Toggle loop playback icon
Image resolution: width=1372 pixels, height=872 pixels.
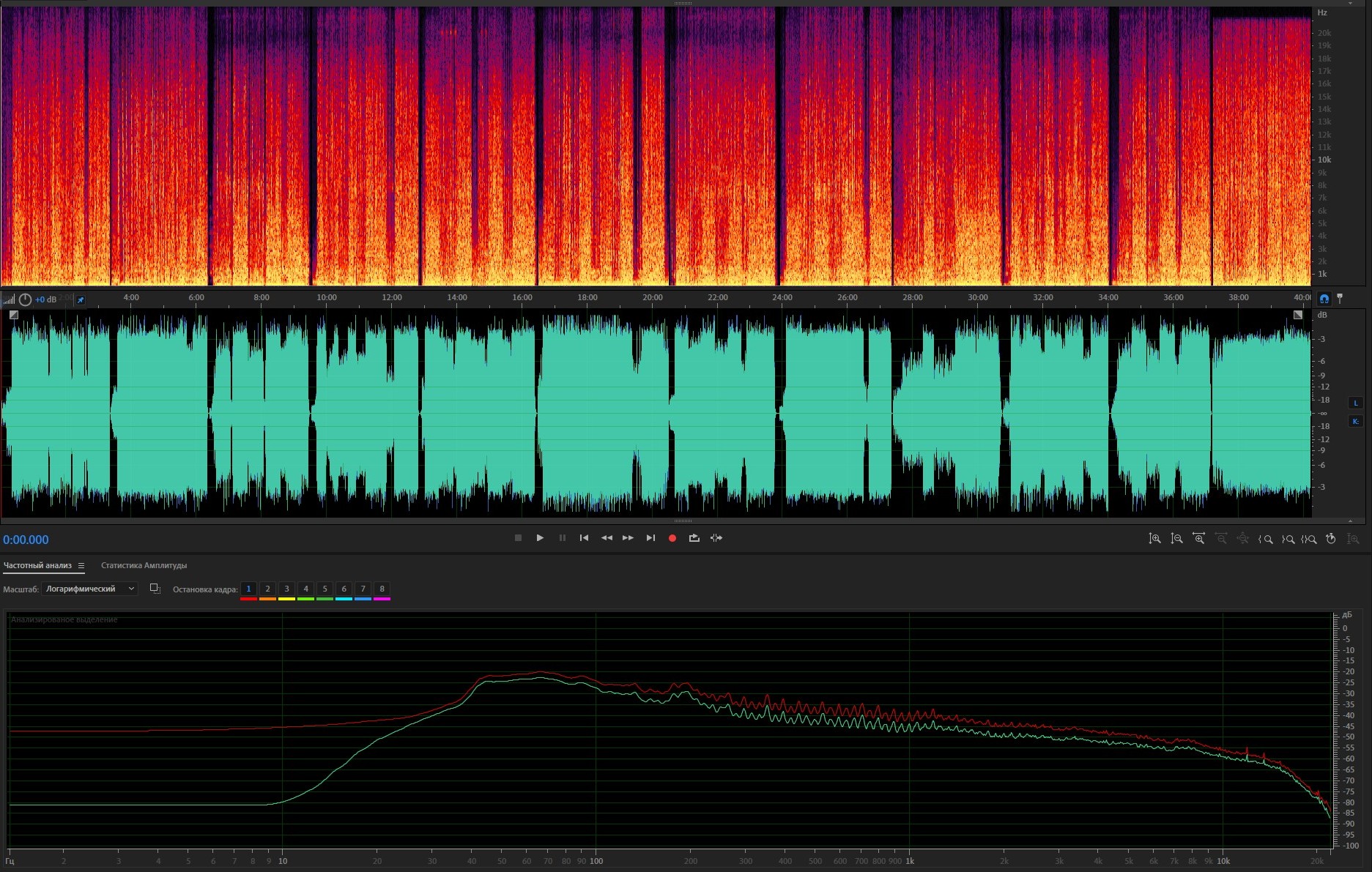(694, 538)
